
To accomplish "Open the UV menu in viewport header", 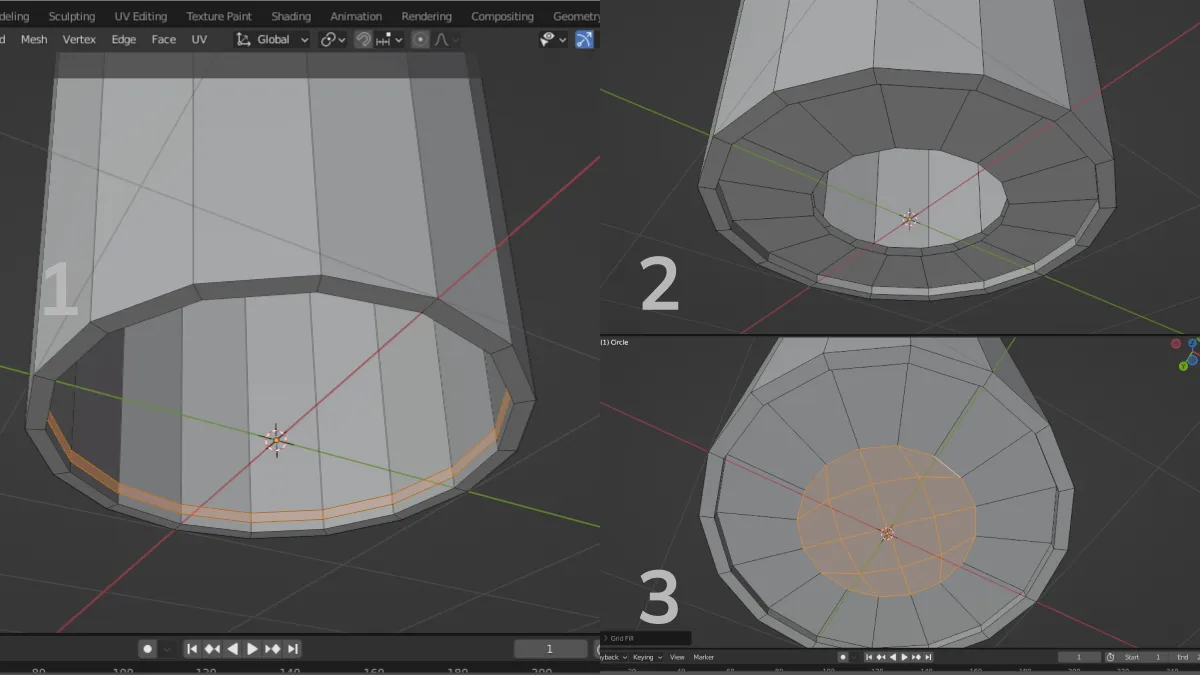I will (199, 39).
